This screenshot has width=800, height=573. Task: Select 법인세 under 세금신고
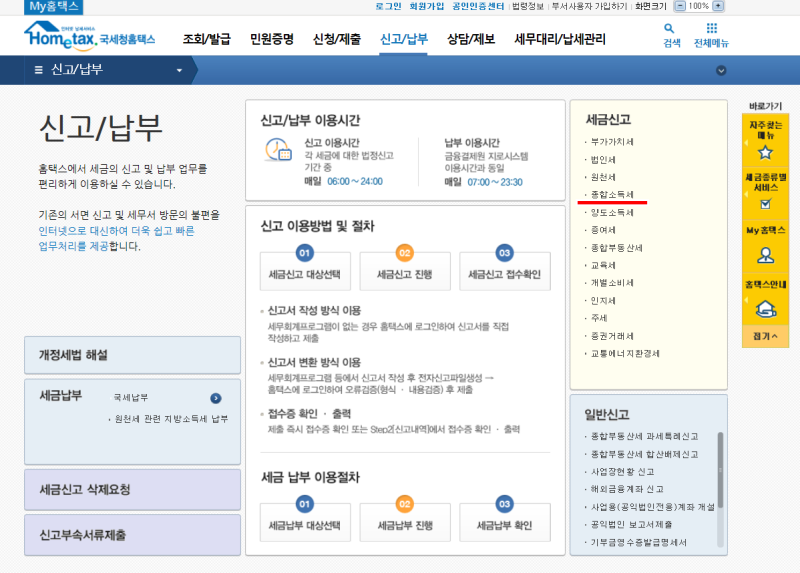pos(603,160)
